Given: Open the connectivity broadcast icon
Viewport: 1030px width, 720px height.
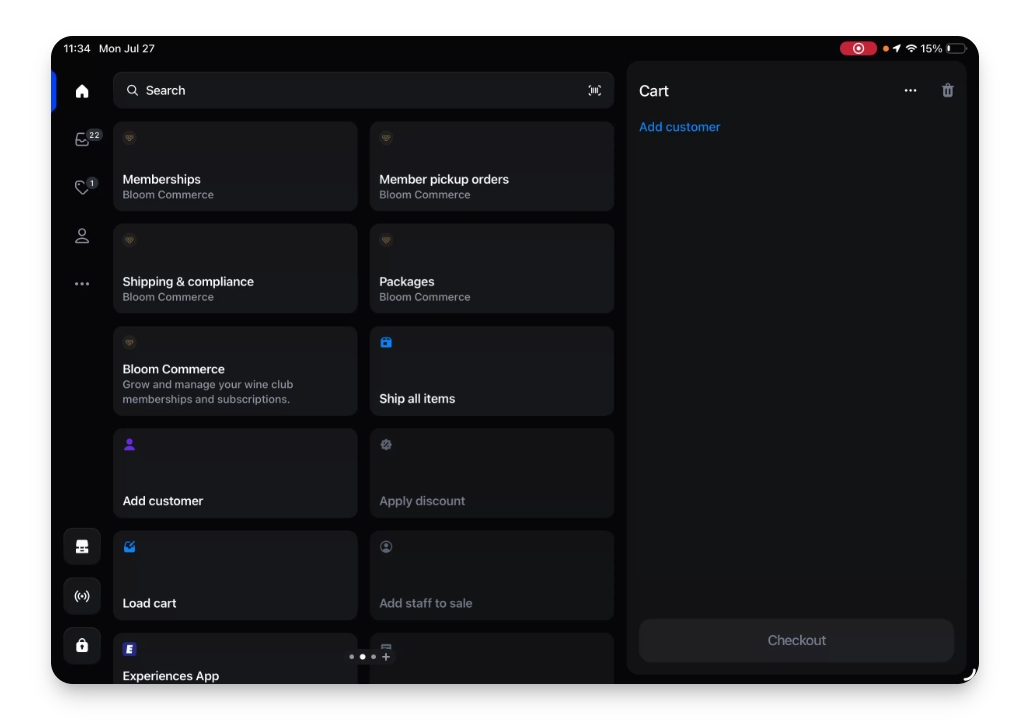Looking at the screenshot, I should pos(81,596).
